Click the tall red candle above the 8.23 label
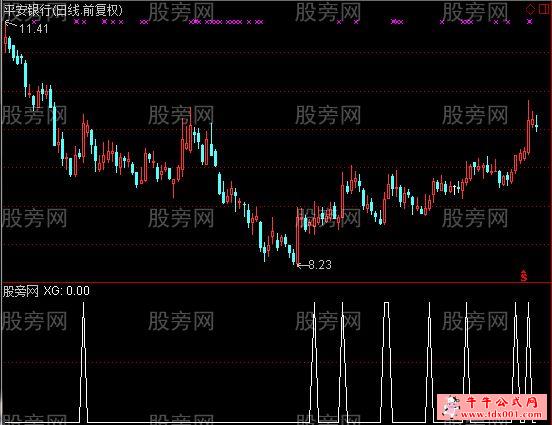This screenshot has width=552, height=425. coord(298,235)
